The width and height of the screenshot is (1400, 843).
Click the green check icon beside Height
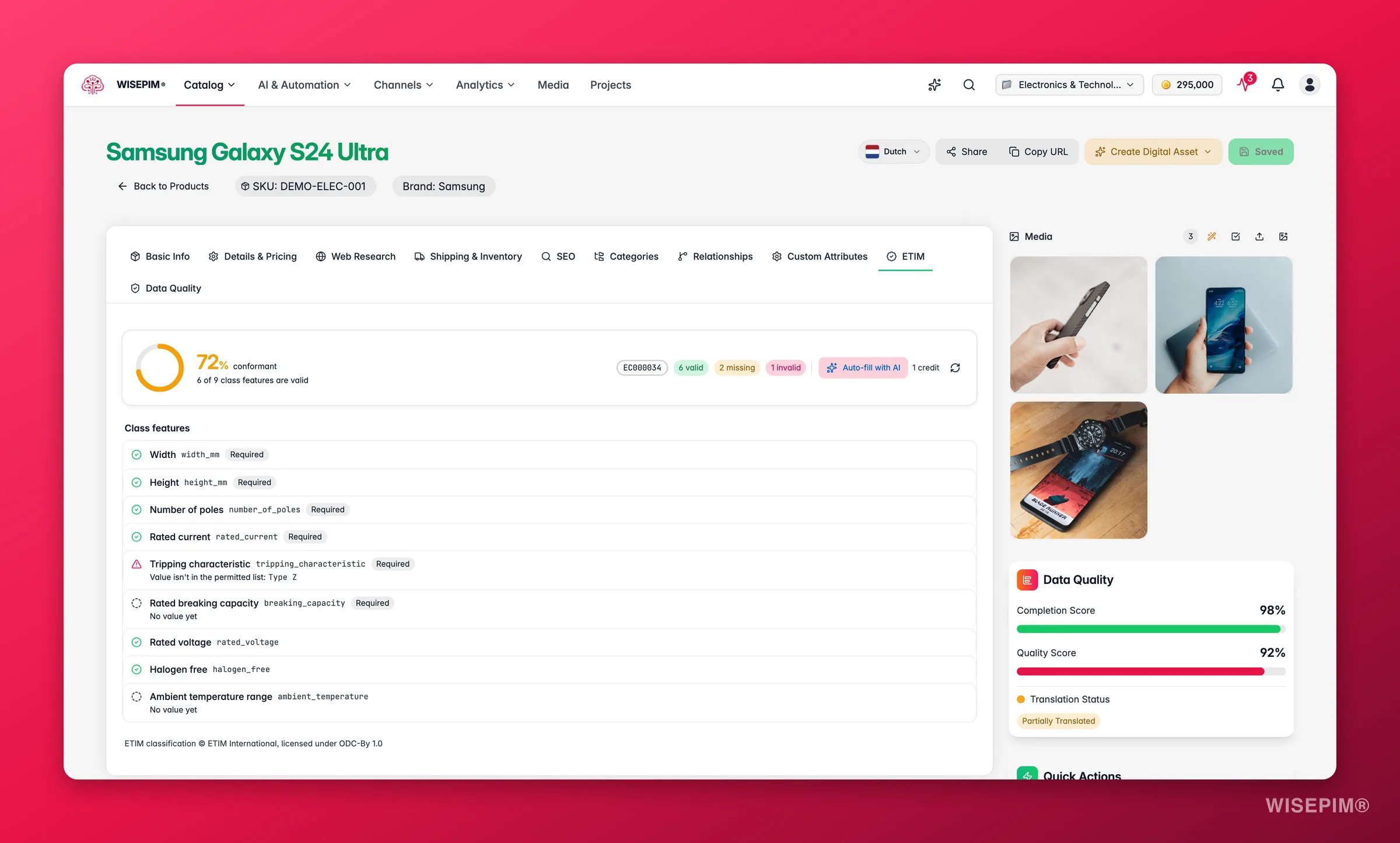136,482
